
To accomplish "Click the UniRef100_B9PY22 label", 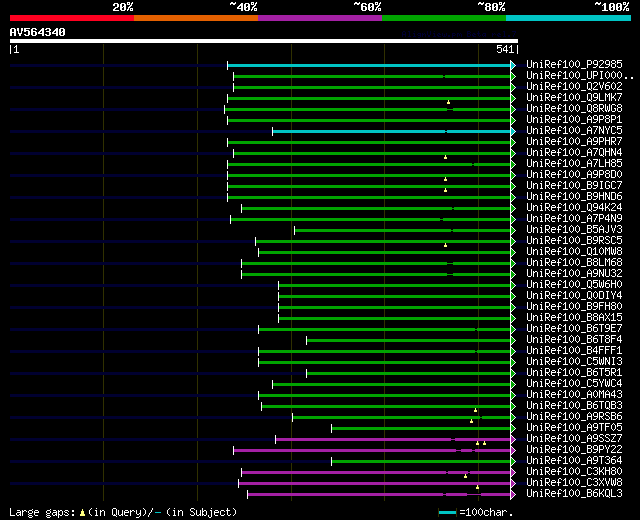I will [x=574, y=450].
